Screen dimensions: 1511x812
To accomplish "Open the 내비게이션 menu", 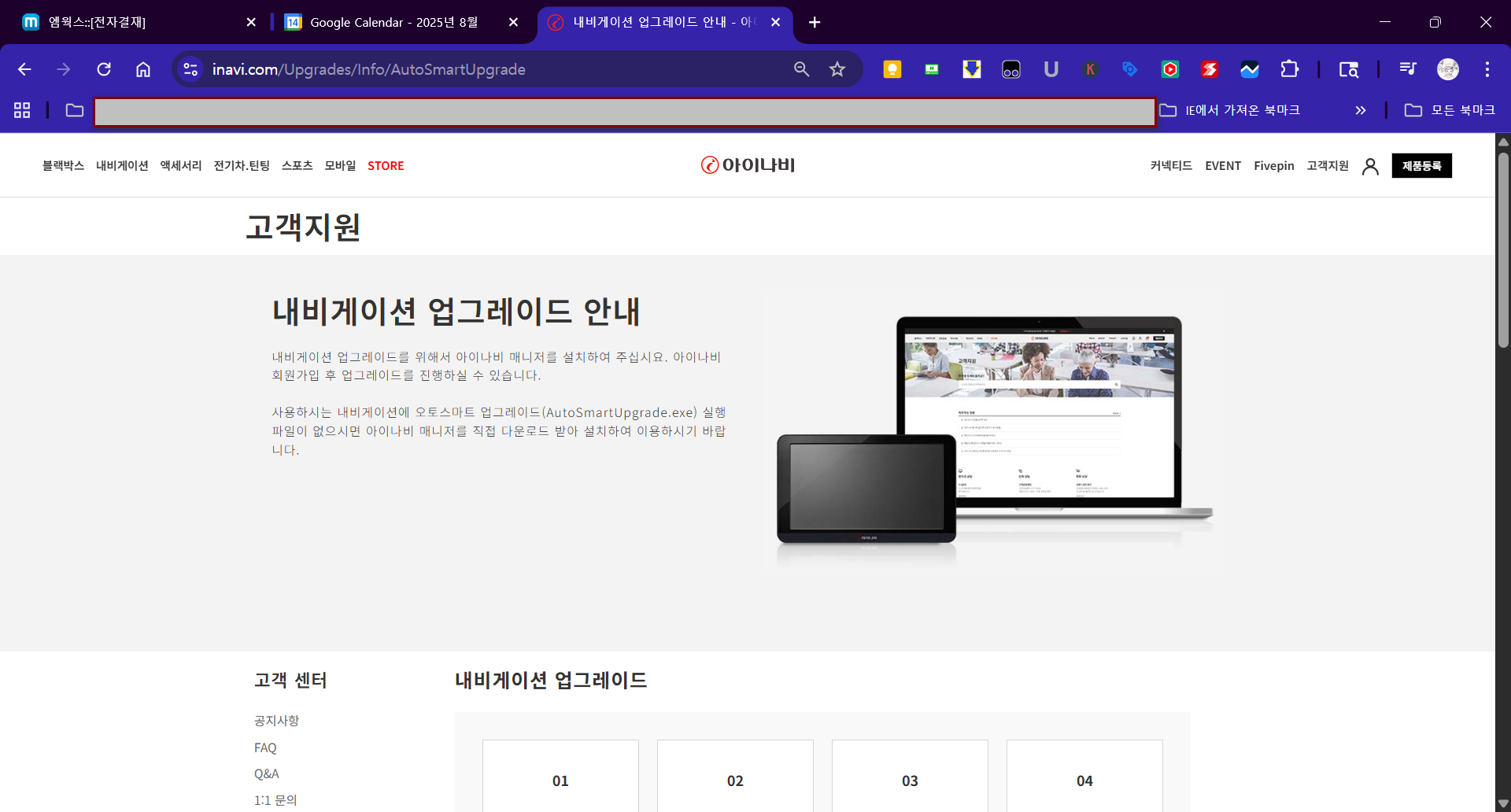I will 122,165.
